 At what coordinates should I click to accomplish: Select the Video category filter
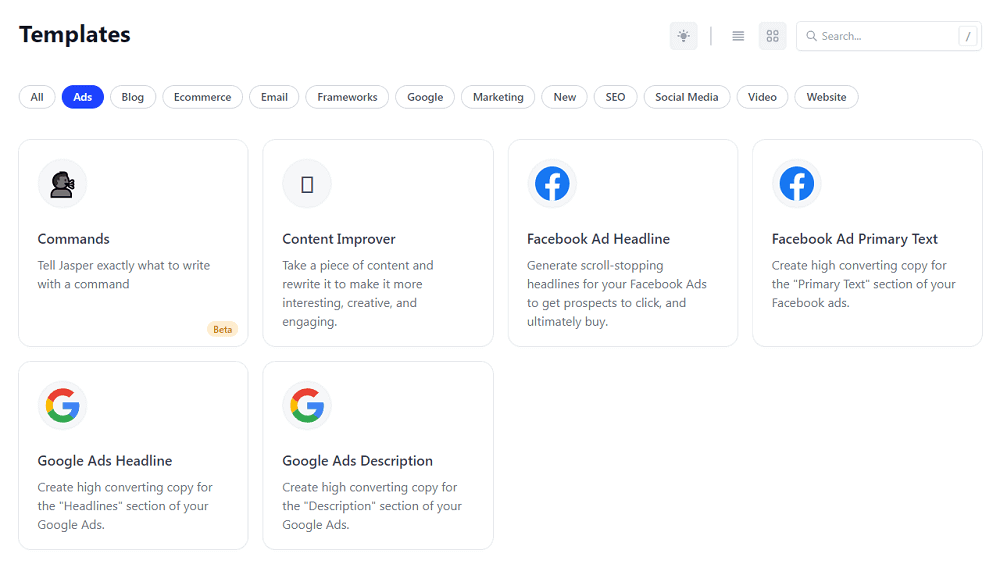762,97
